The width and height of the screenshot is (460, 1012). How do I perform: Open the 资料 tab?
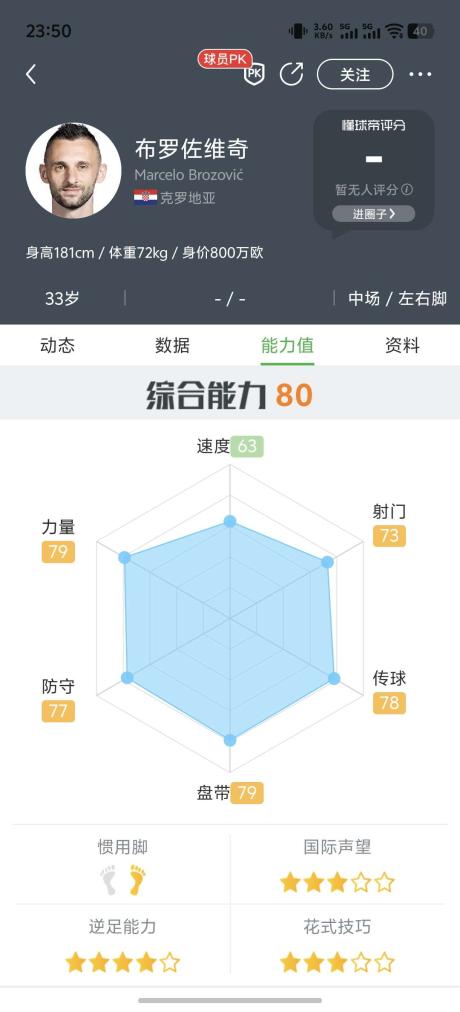[402, 345]
